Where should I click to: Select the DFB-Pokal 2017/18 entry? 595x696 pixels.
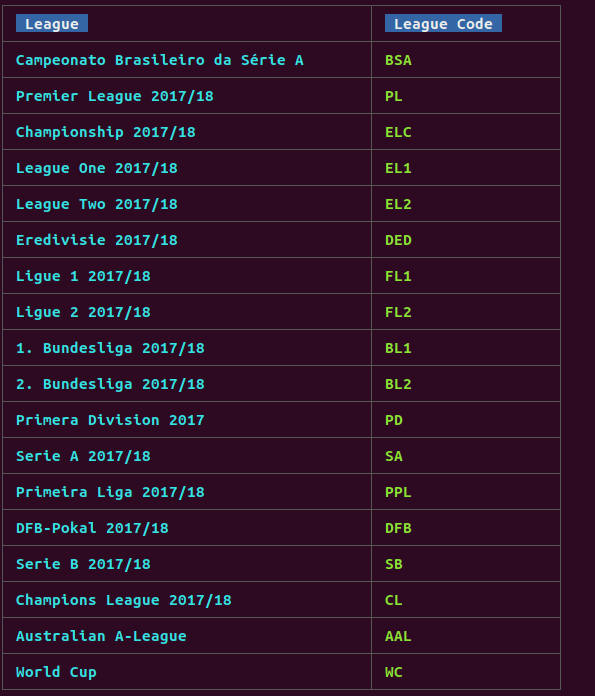pyautogui.click(x=92, y=528)
